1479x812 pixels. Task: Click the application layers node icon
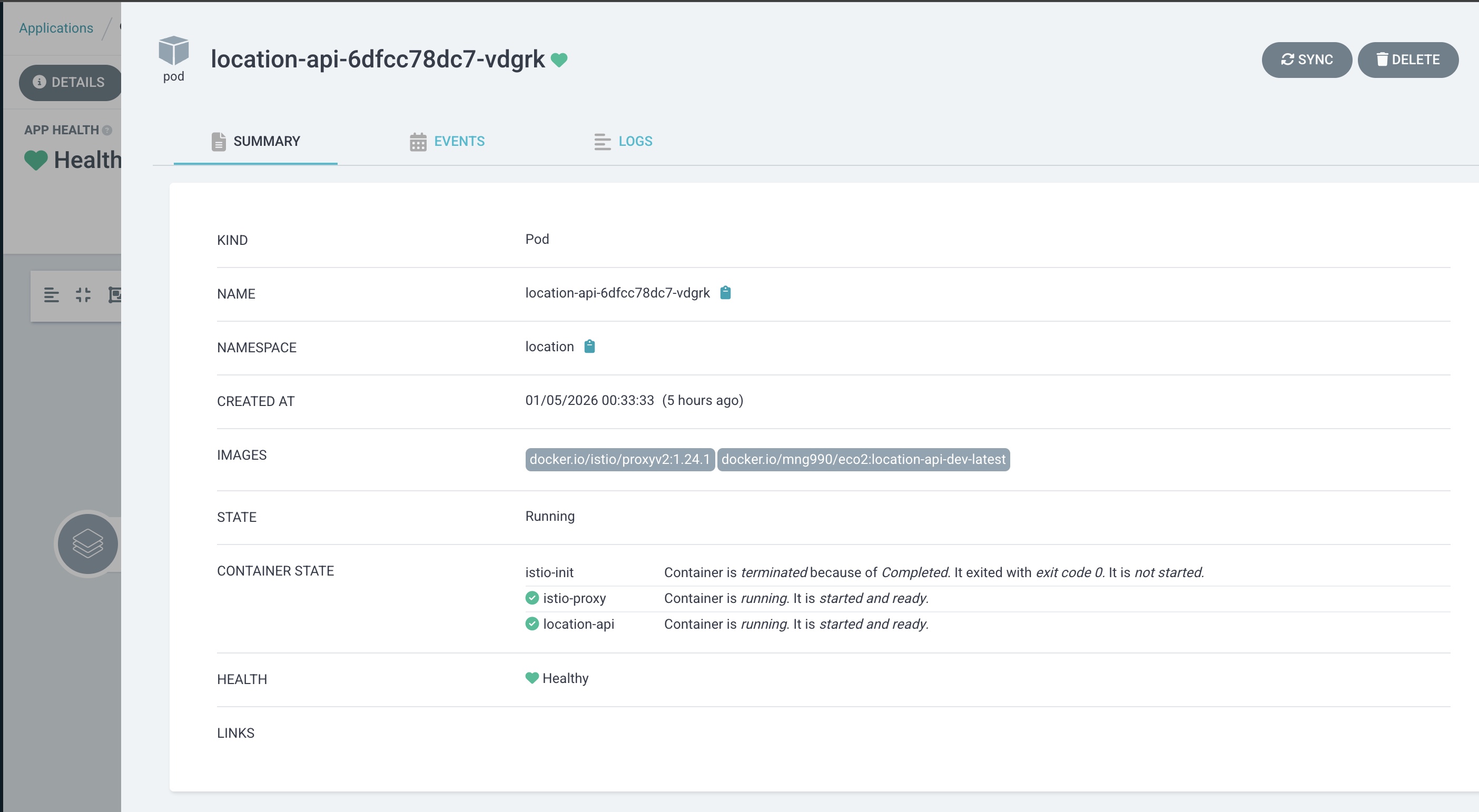[88, 543]
